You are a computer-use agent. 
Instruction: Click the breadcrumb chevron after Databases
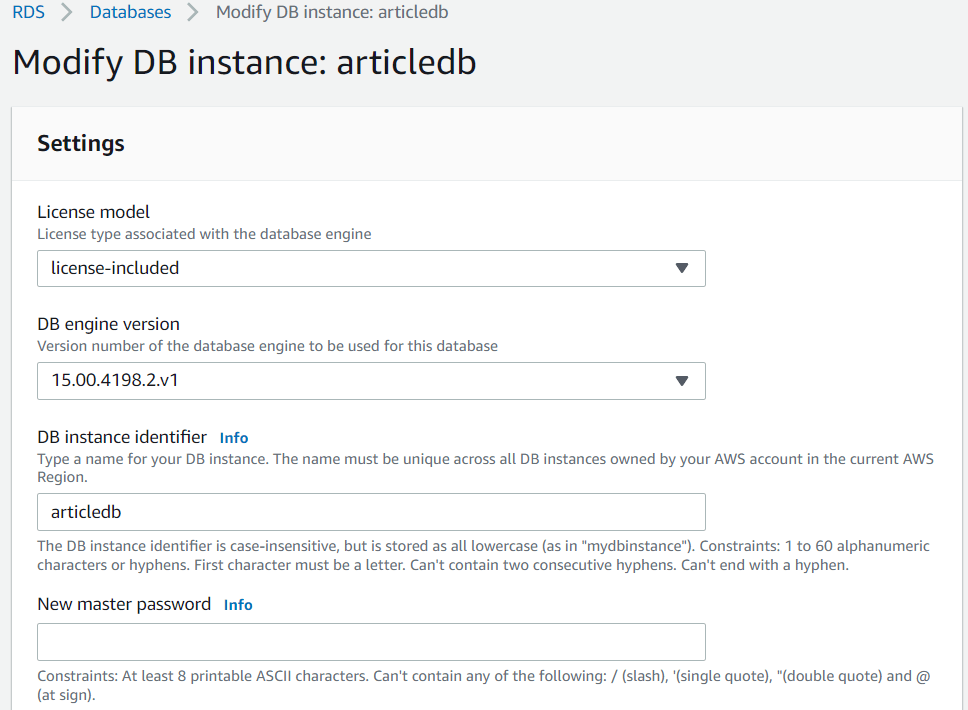193,13
